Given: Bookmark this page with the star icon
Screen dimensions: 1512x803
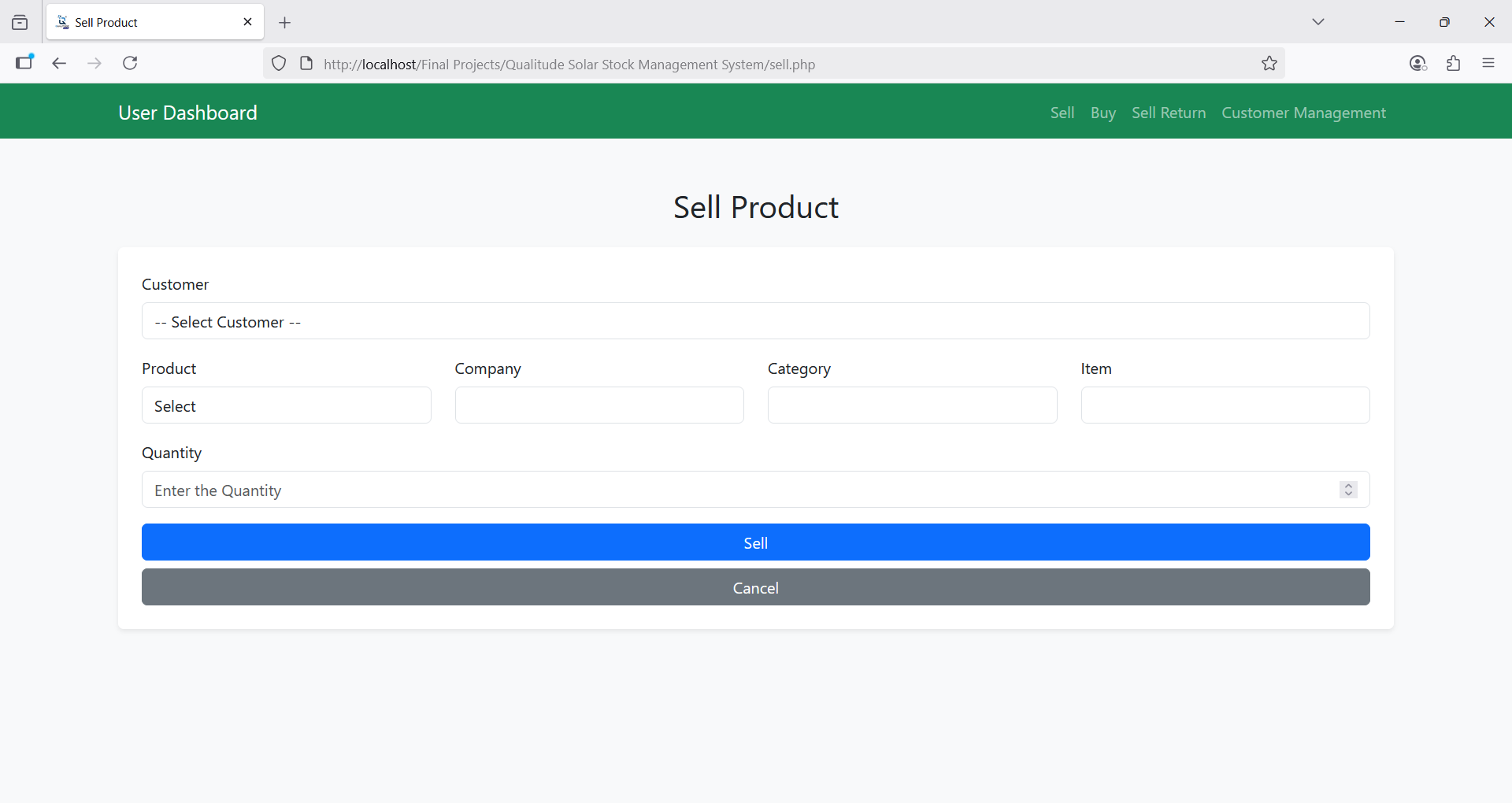Looking at the screenshot, I should (1269, 64).
